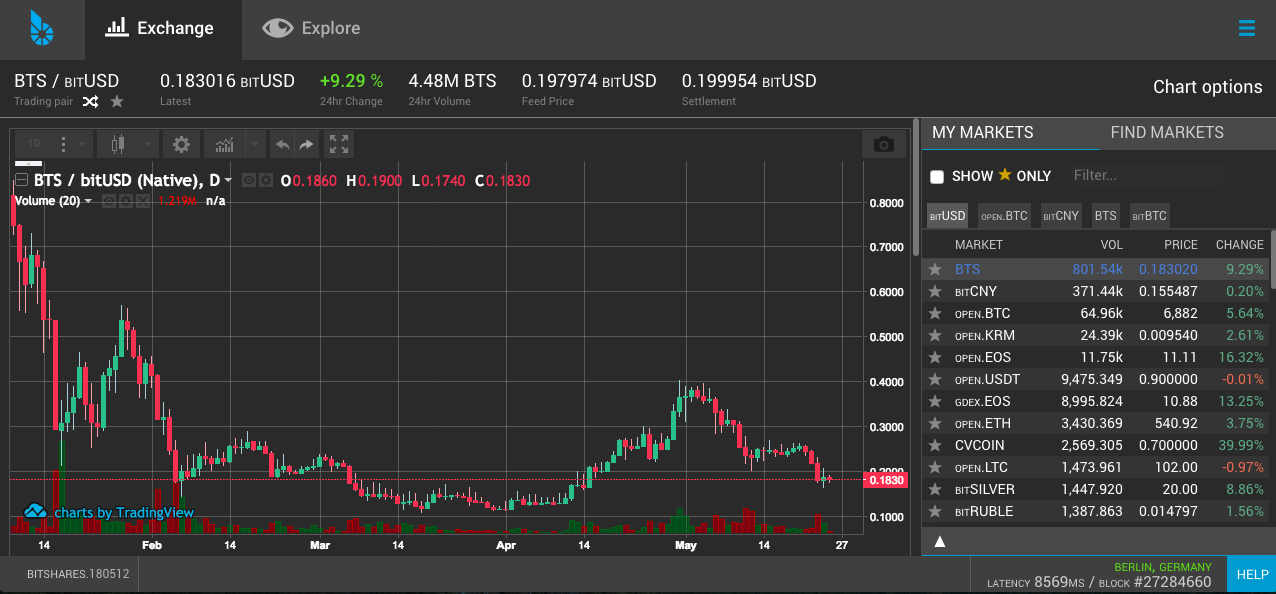Open the Volume (20) dropdown arrow
1276x594 pixels.
pyautogui.click(x=88, y=201)
